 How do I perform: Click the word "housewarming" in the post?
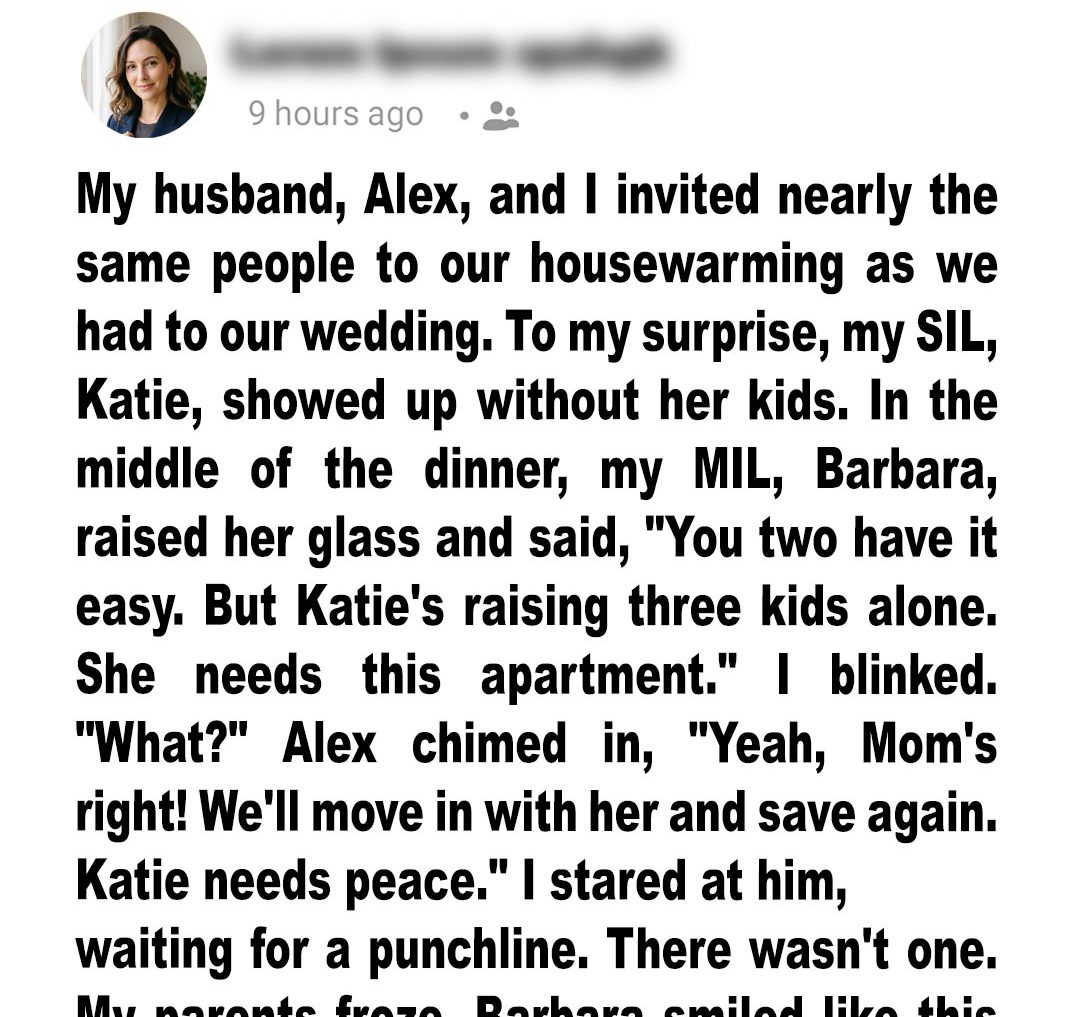687,264
